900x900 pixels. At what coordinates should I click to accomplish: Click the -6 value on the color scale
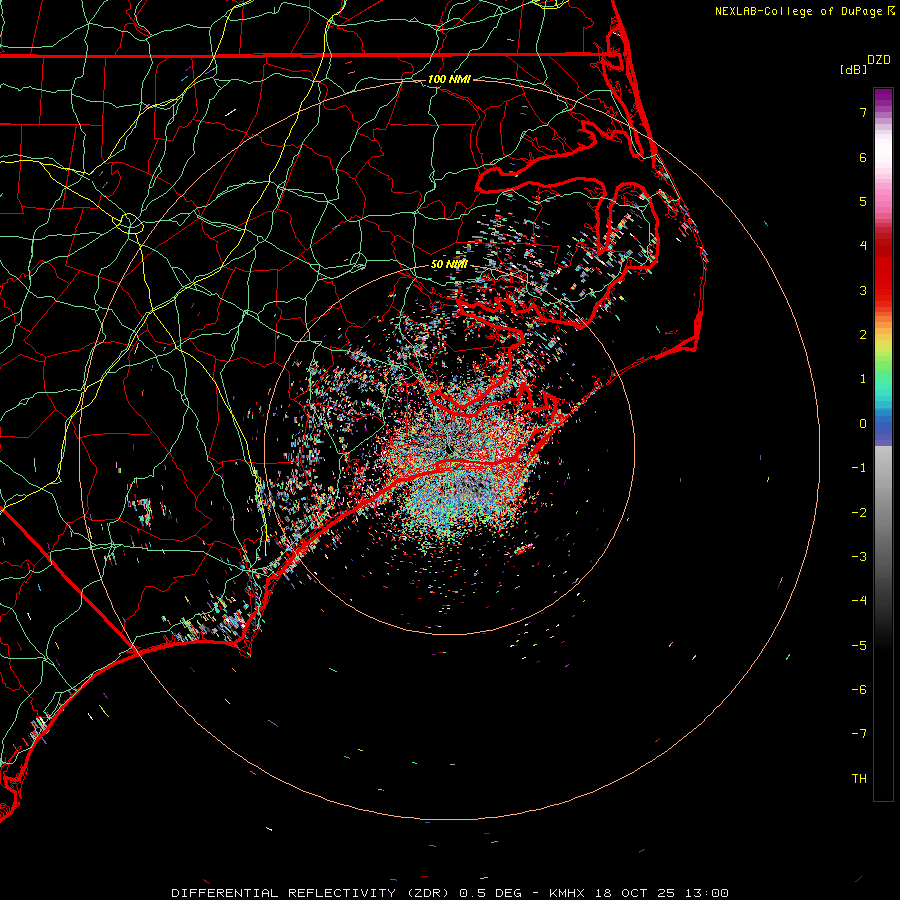point(859,690)
